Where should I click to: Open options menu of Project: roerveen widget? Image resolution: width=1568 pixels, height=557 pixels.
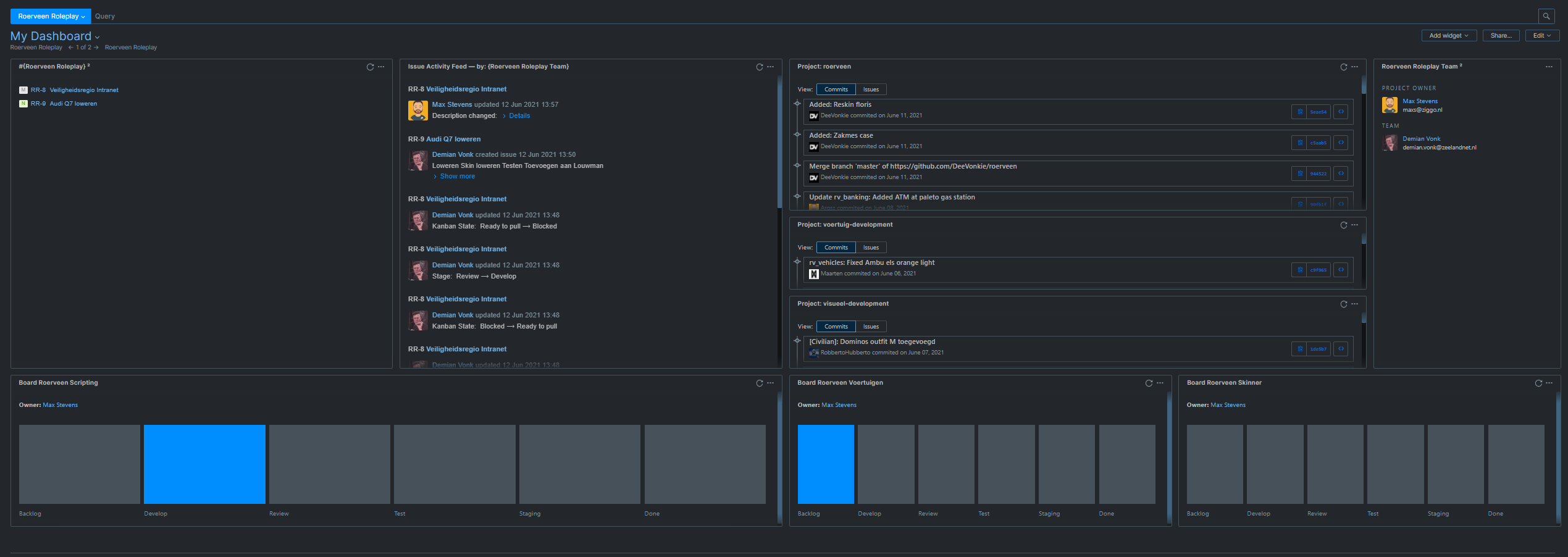[1354, 67]
